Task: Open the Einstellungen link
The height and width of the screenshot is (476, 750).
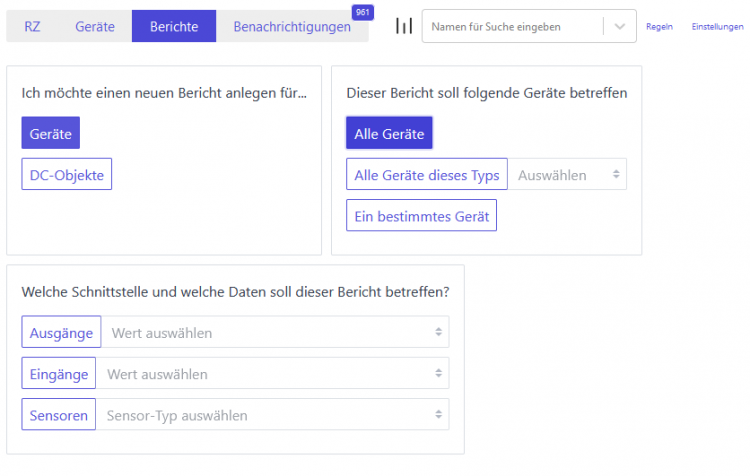Action: (717, 27)
